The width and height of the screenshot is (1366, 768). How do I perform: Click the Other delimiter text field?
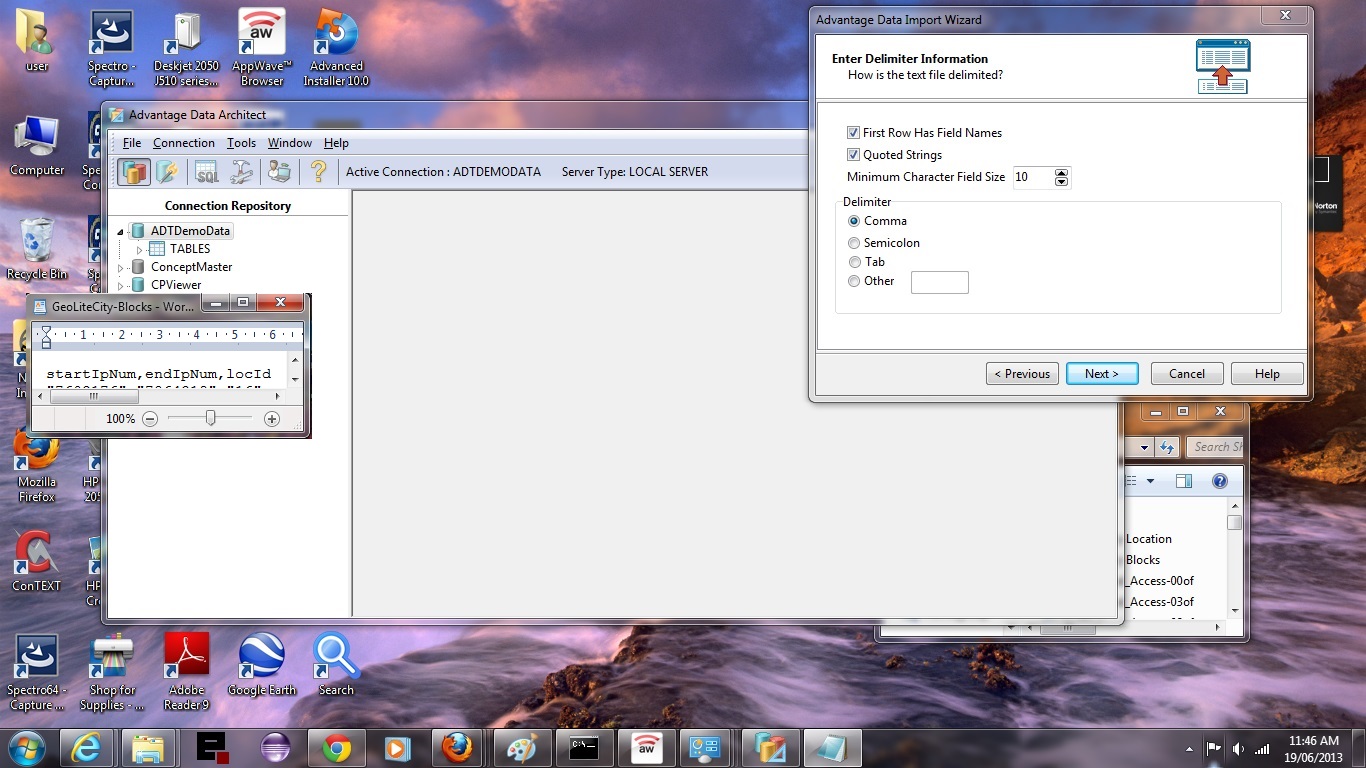click(939, 282)
